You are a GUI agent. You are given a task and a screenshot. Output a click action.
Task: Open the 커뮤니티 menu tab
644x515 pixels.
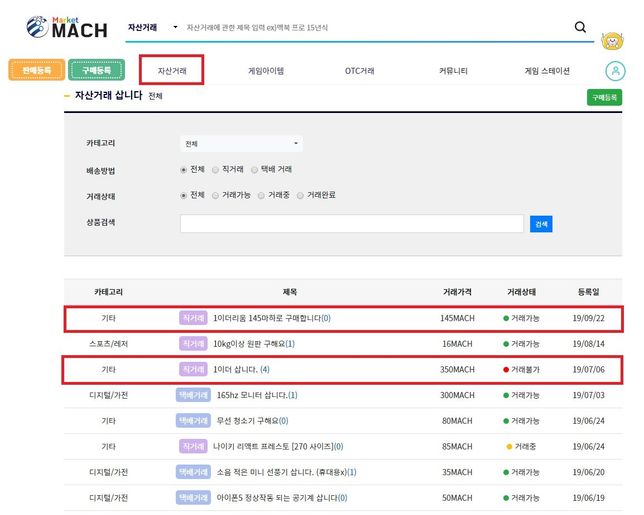tap(453, 71)
